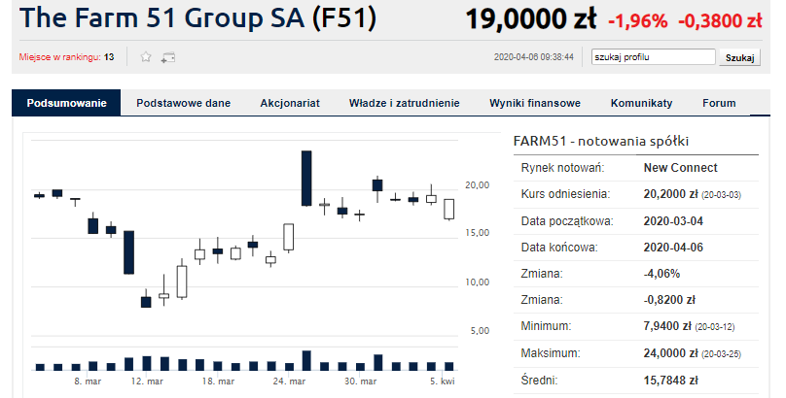Click the 24. mar date axis label
The width and height of the screenshot is (786, 398).
point(289,381)
